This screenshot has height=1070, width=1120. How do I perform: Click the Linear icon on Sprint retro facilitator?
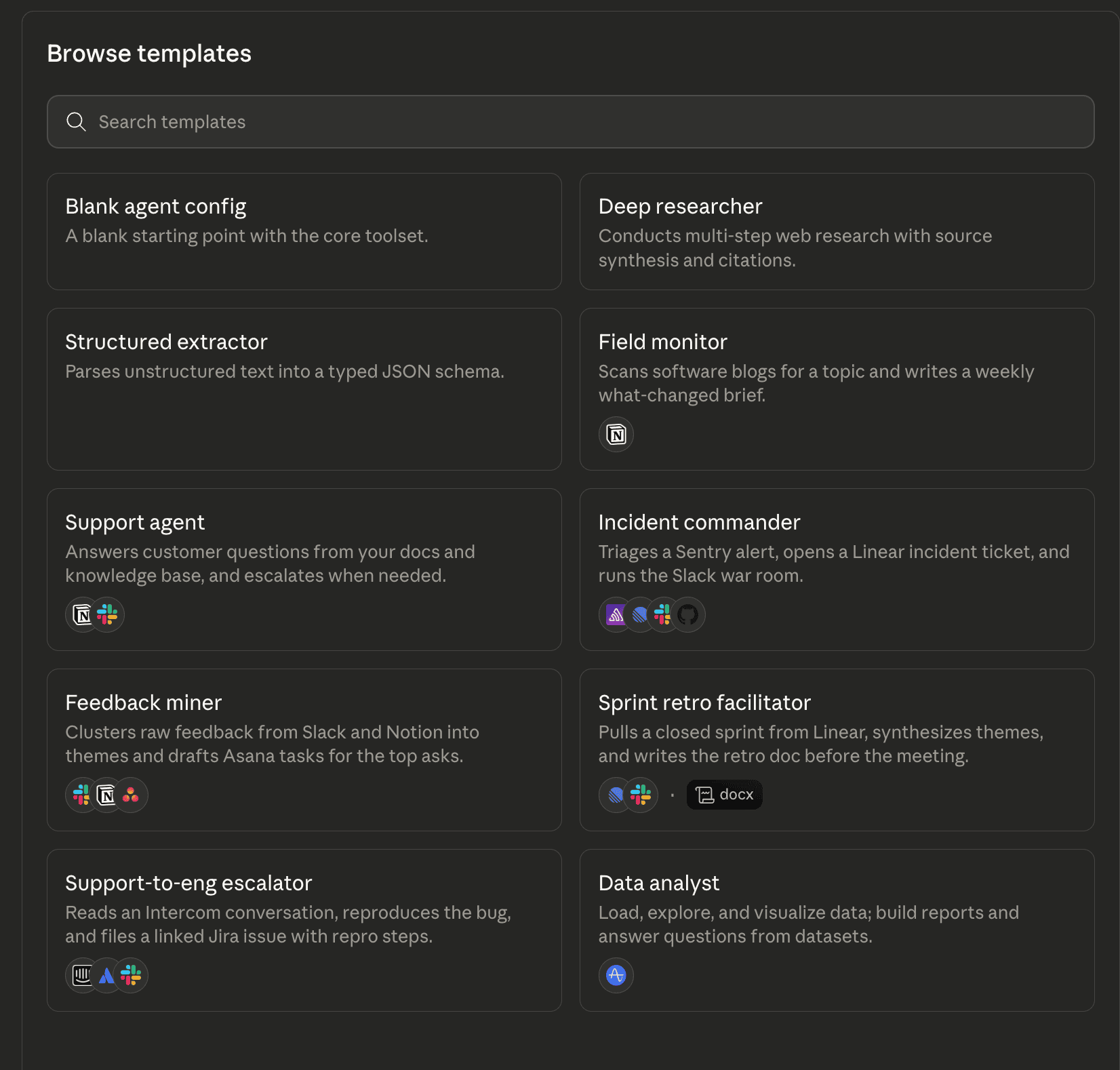(x=616, y=795)
